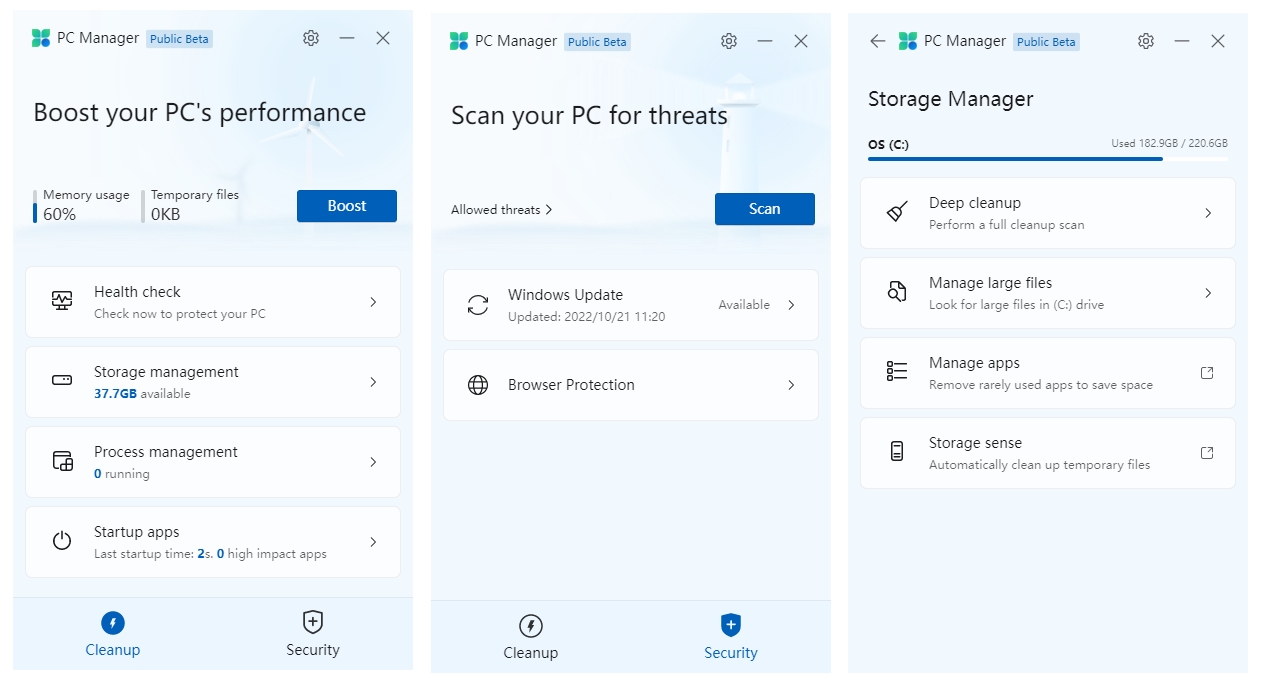Click Used 182.9GB / 220.6GB text

[1170, 144]
